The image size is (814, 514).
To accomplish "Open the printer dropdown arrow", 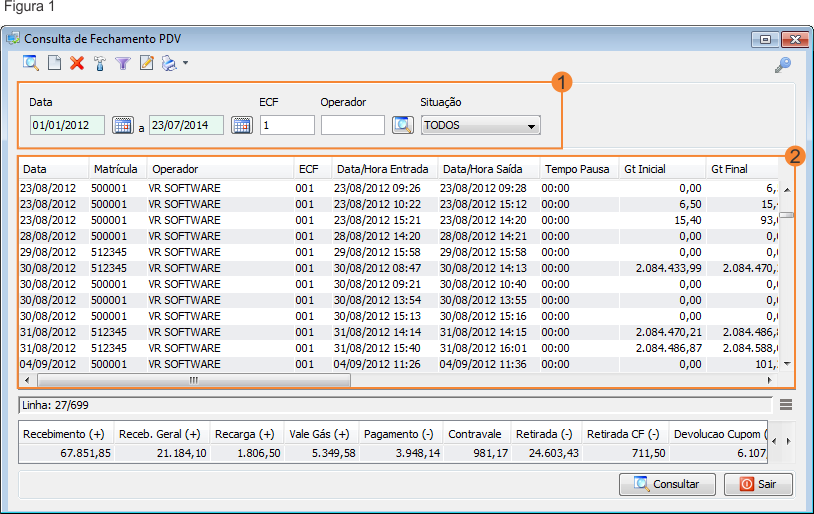I will click(185, 64).
